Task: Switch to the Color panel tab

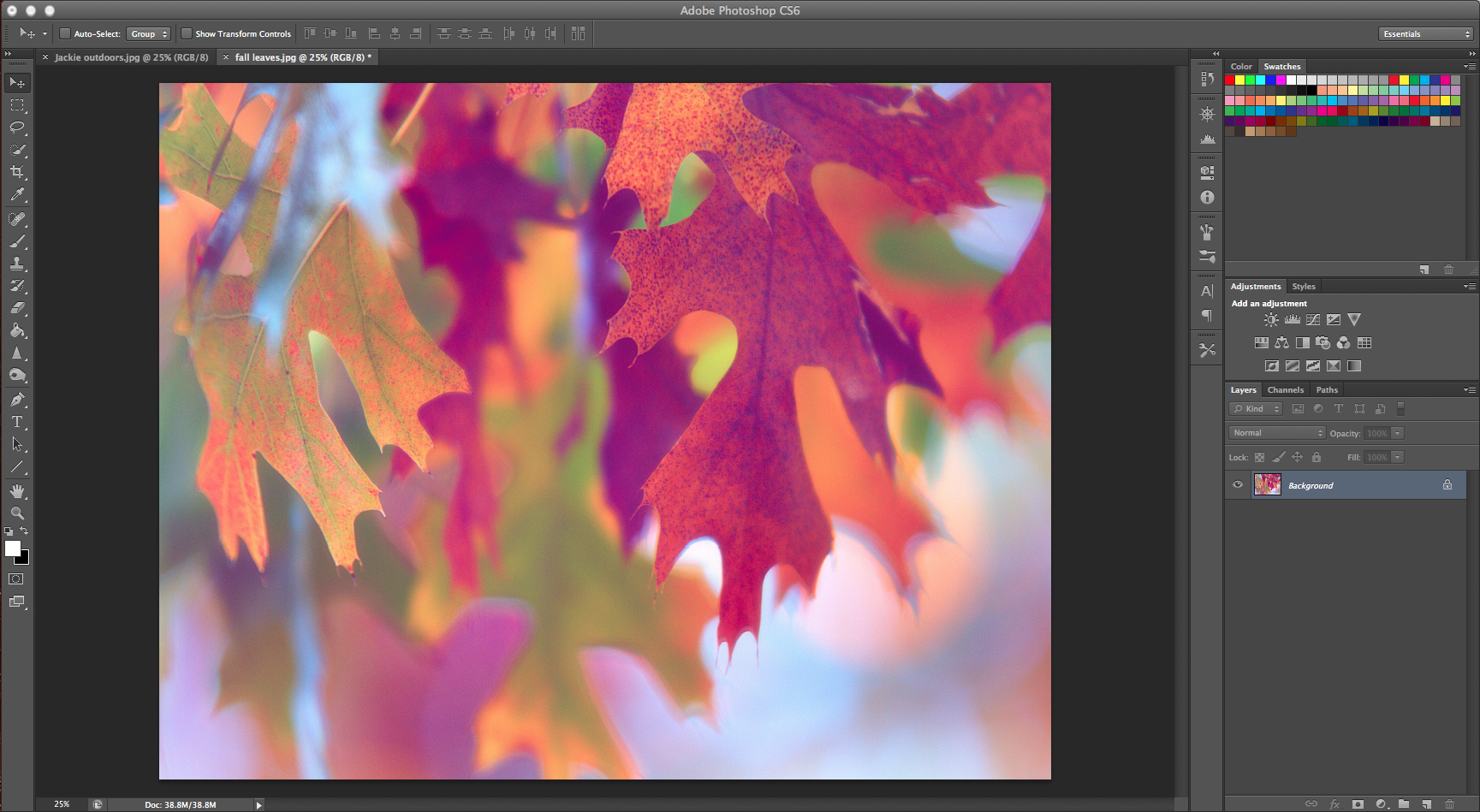Action: (x=1241, y=67)
